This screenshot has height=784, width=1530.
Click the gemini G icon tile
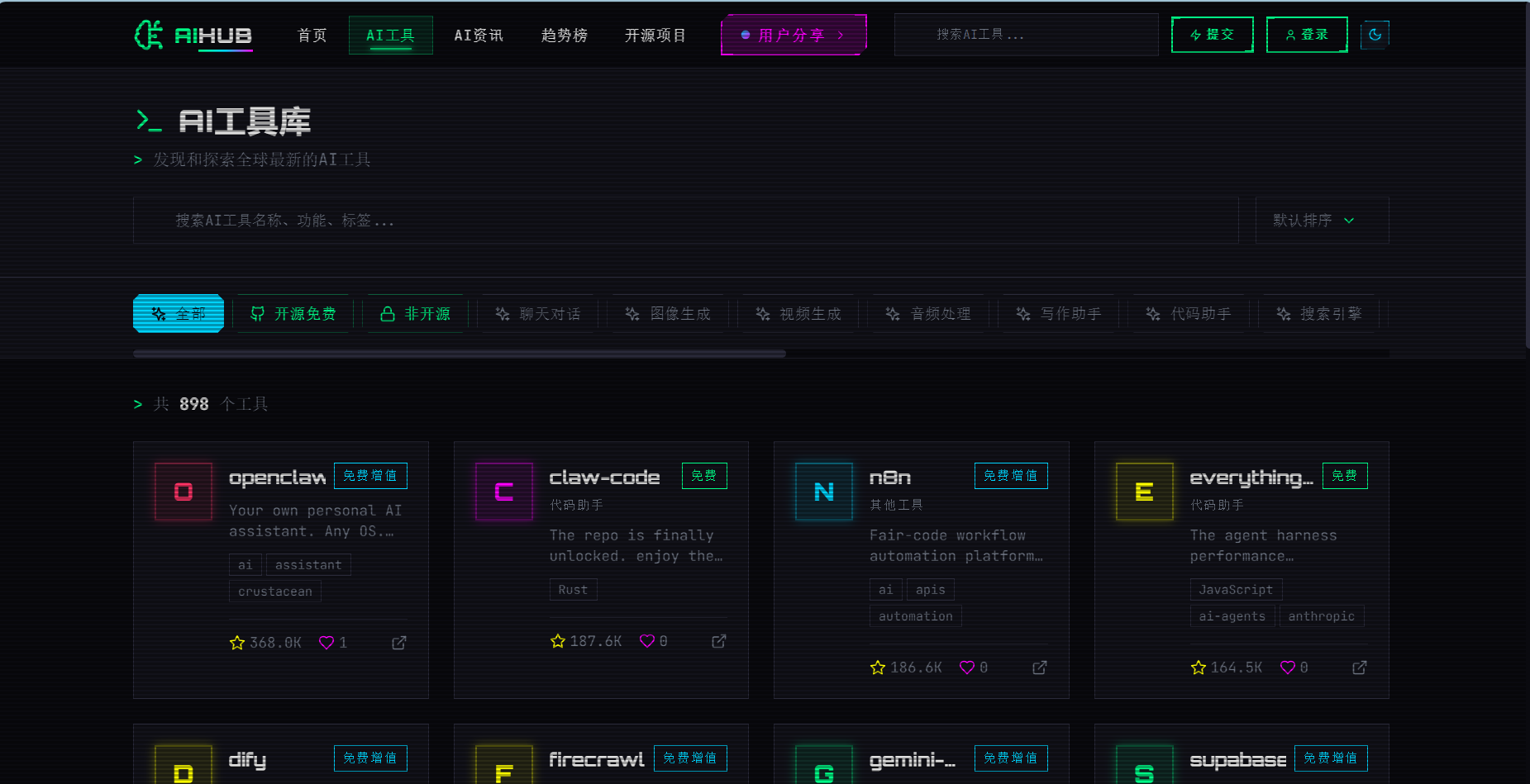(824, 765)
